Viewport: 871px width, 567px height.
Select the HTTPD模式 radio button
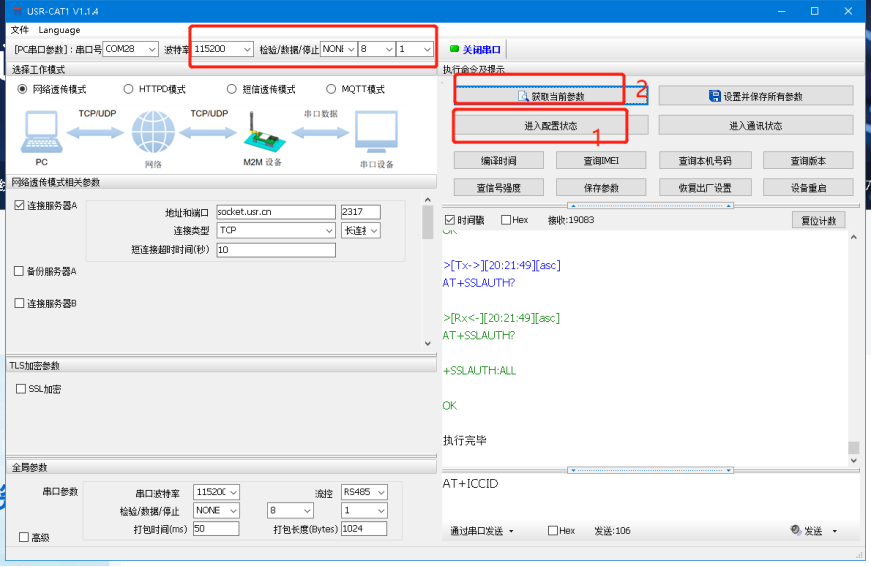click(128, 89)
